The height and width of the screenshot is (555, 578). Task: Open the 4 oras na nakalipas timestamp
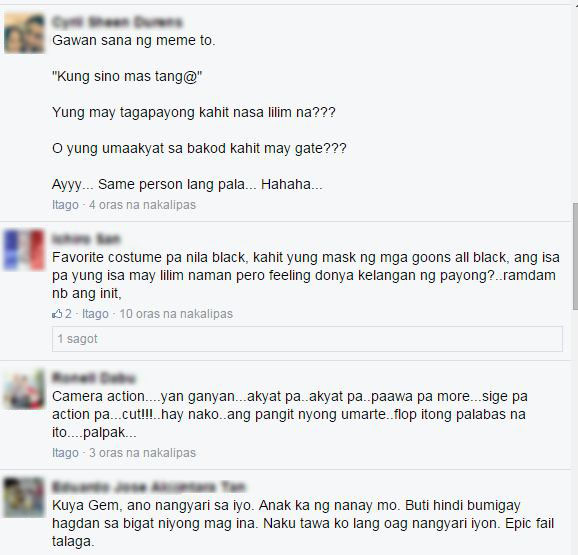pyautogui.click(x=142, y=205)
